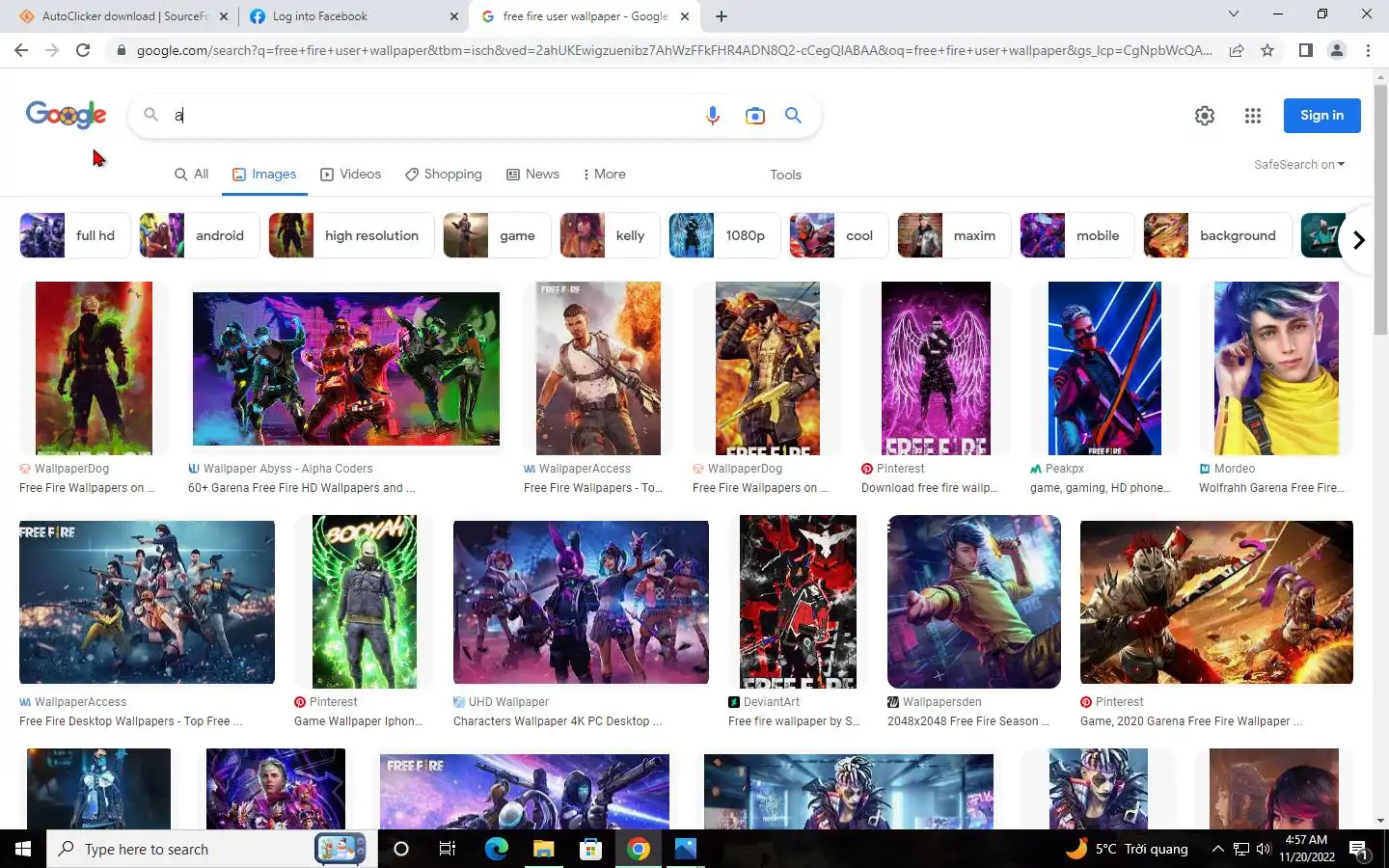Filter by mobile chip
Viewport: 1389px width, 868px height.
click(1077, 235)
